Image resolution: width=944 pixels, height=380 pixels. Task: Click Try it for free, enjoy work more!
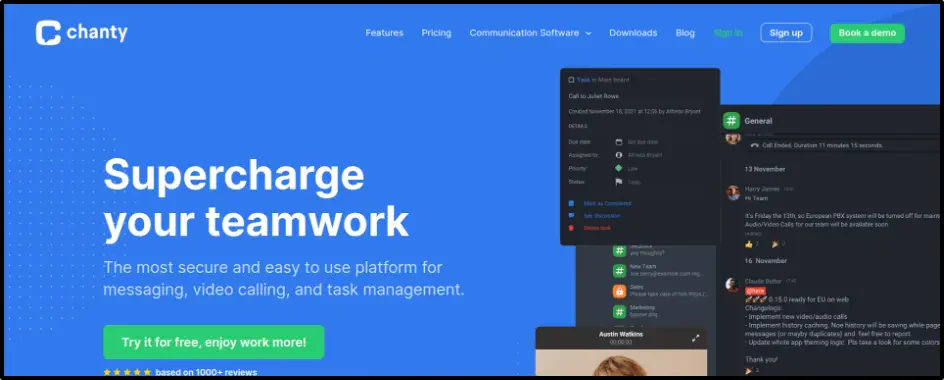[x=214, y=342]
